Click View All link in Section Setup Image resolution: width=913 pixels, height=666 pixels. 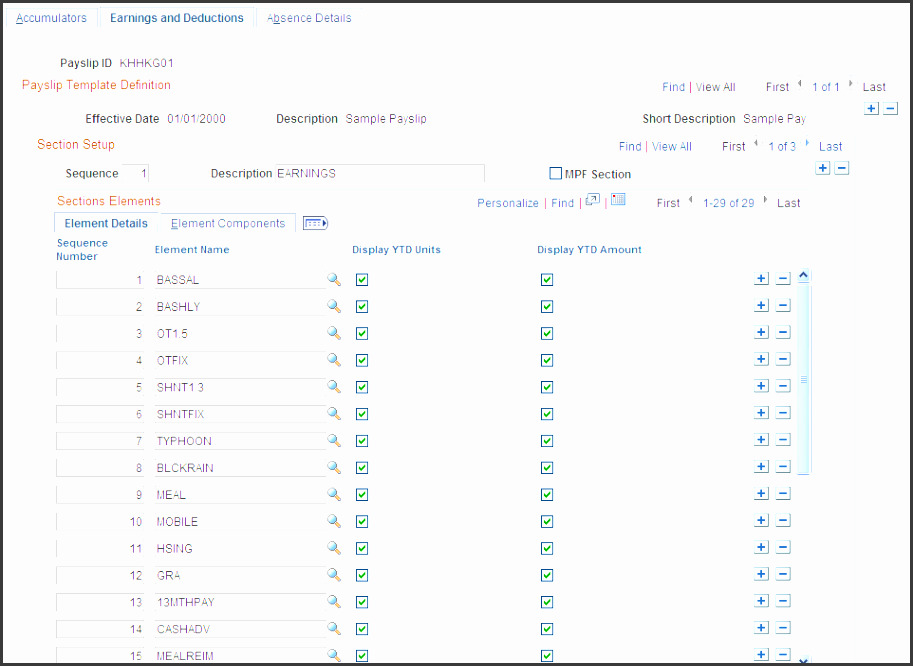click(x=671, y=147)
